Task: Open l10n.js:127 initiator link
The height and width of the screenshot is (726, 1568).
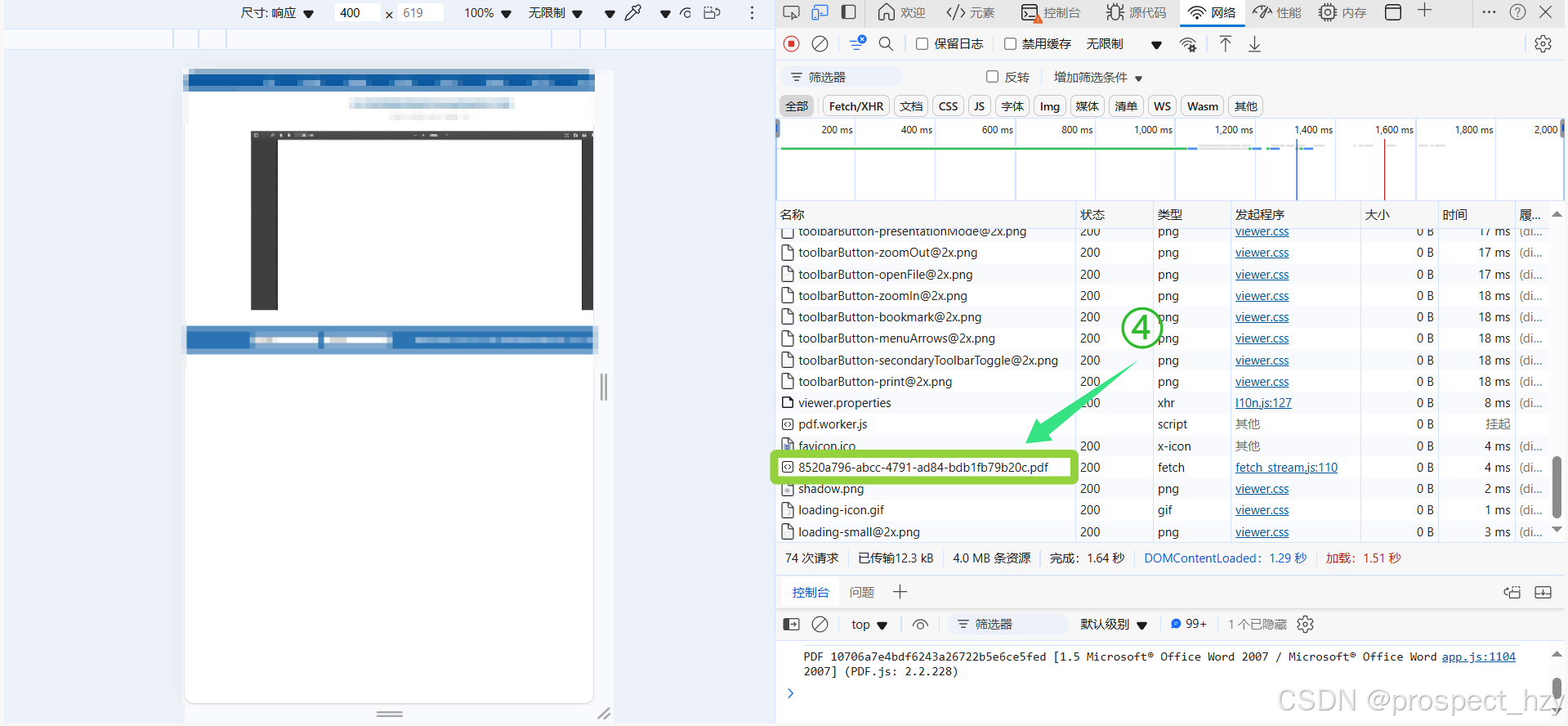Action: 1263,403
